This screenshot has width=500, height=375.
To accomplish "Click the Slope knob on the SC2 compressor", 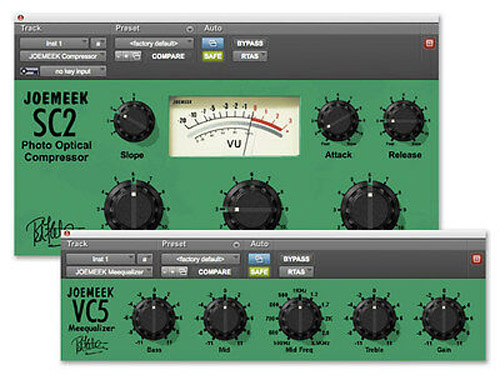I will click(134, 122).
